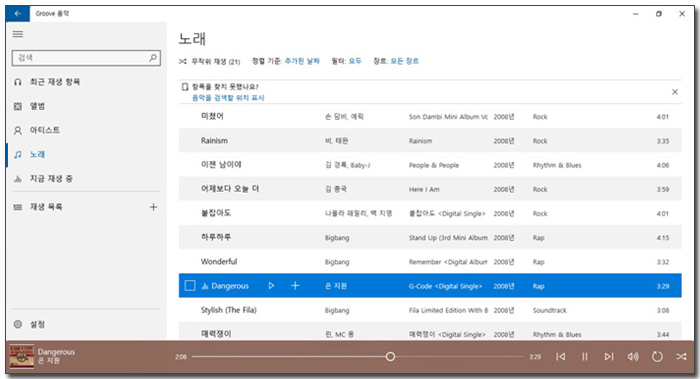The width and height of the screenshot is (700, 379).
Task: Click the search magnifier icon
Action: [x=153, y=58]
